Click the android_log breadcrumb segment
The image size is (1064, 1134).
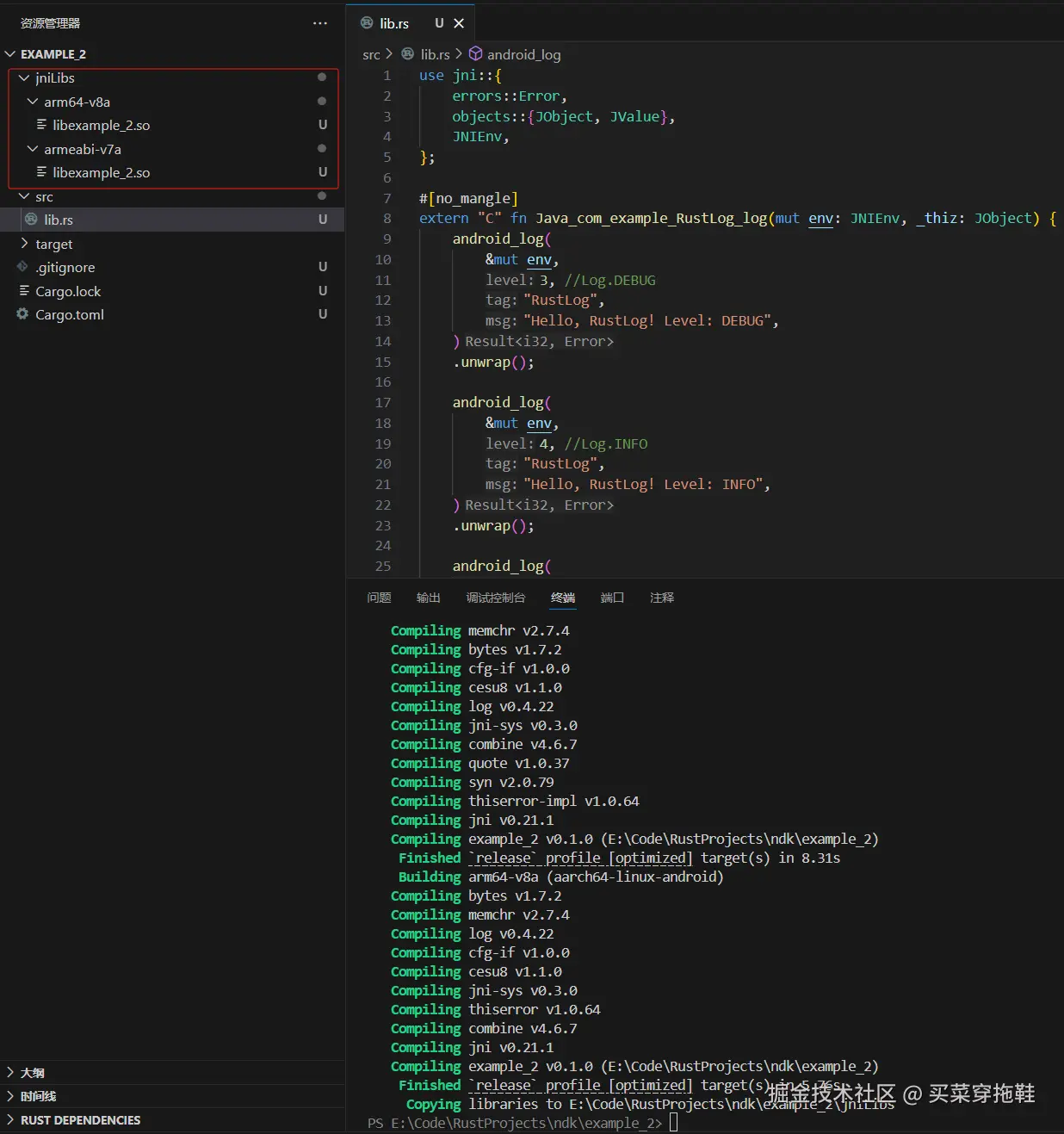pos(523,54)
